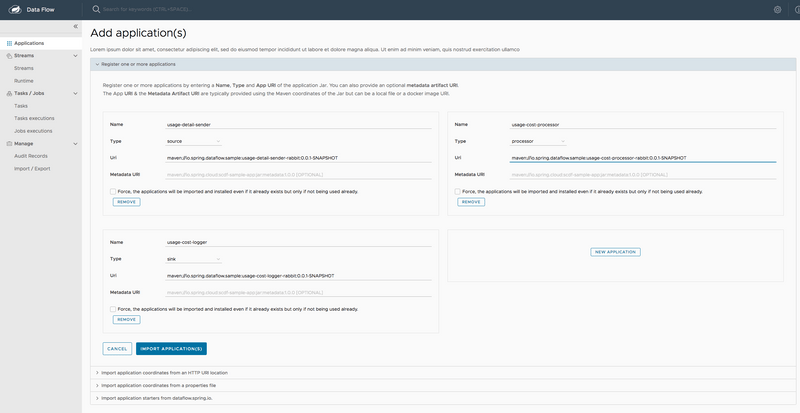
Task: Open Streams sub-item in sidebar
Action: pyautogui.click(x=24, y=68)
